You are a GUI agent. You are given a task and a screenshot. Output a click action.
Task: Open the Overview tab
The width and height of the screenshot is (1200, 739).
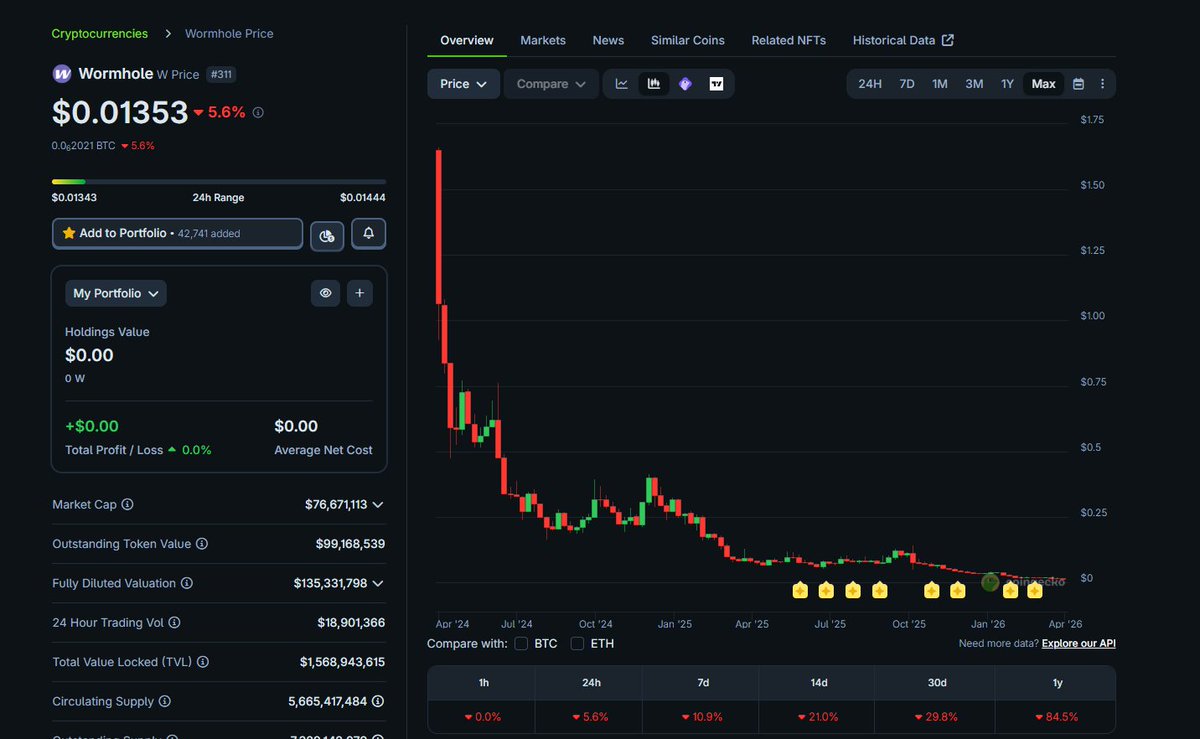(467, 40)
